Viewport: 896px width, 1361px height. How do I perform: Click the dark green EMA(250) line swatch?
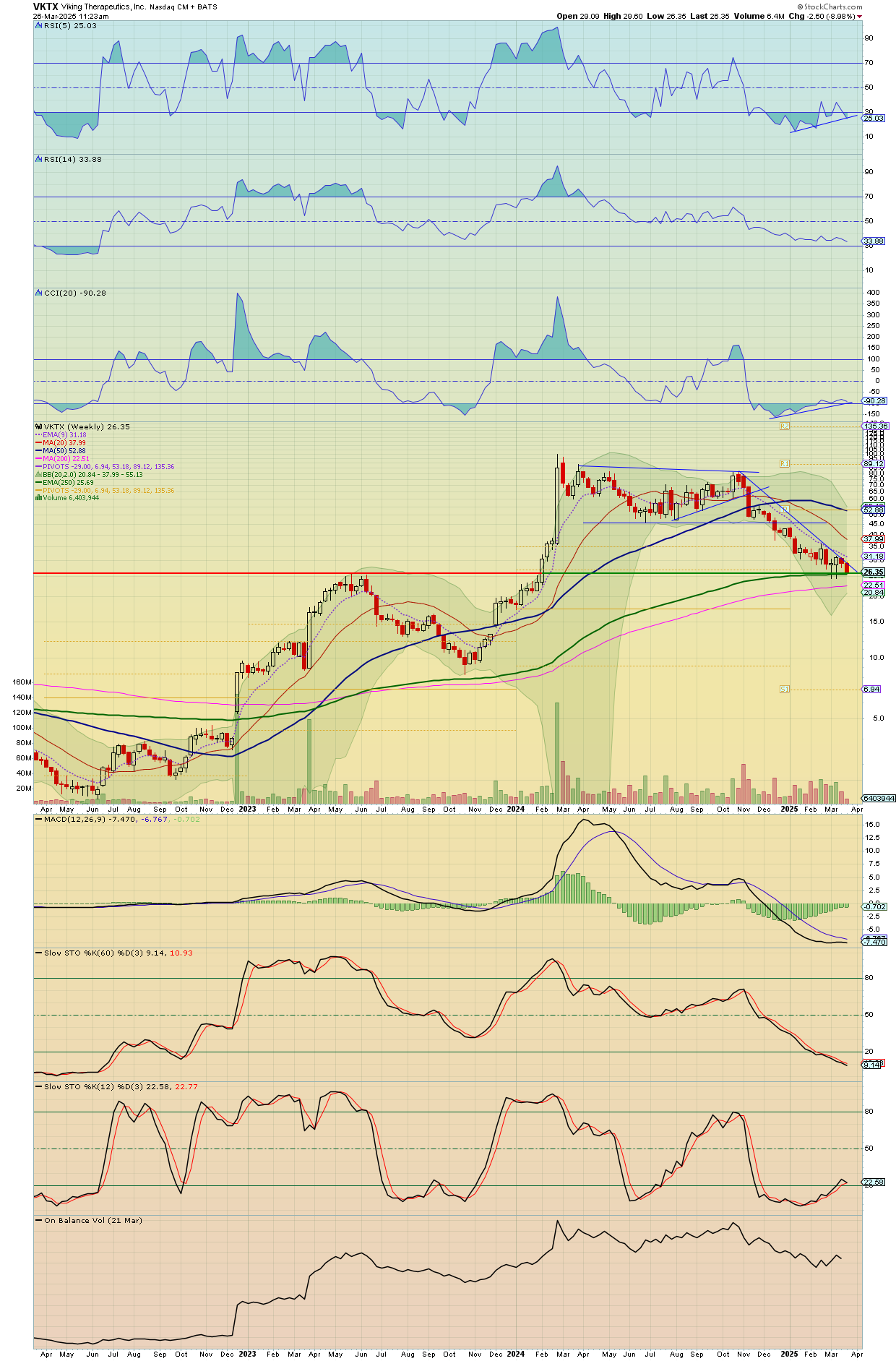pos(38,483)
